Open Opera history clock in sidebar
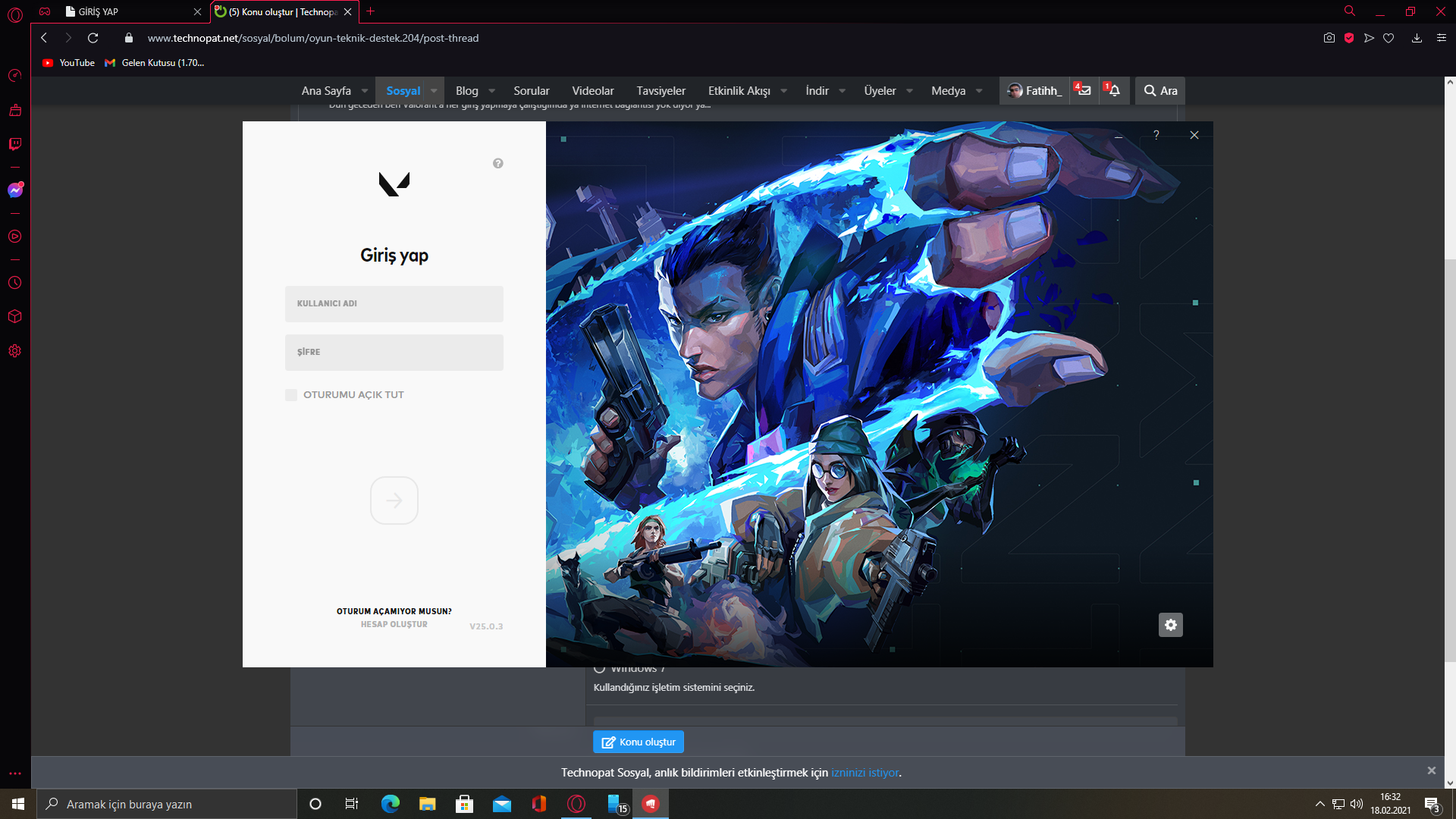The width and height of the screenshot is (1456, 819). [14, 283]
